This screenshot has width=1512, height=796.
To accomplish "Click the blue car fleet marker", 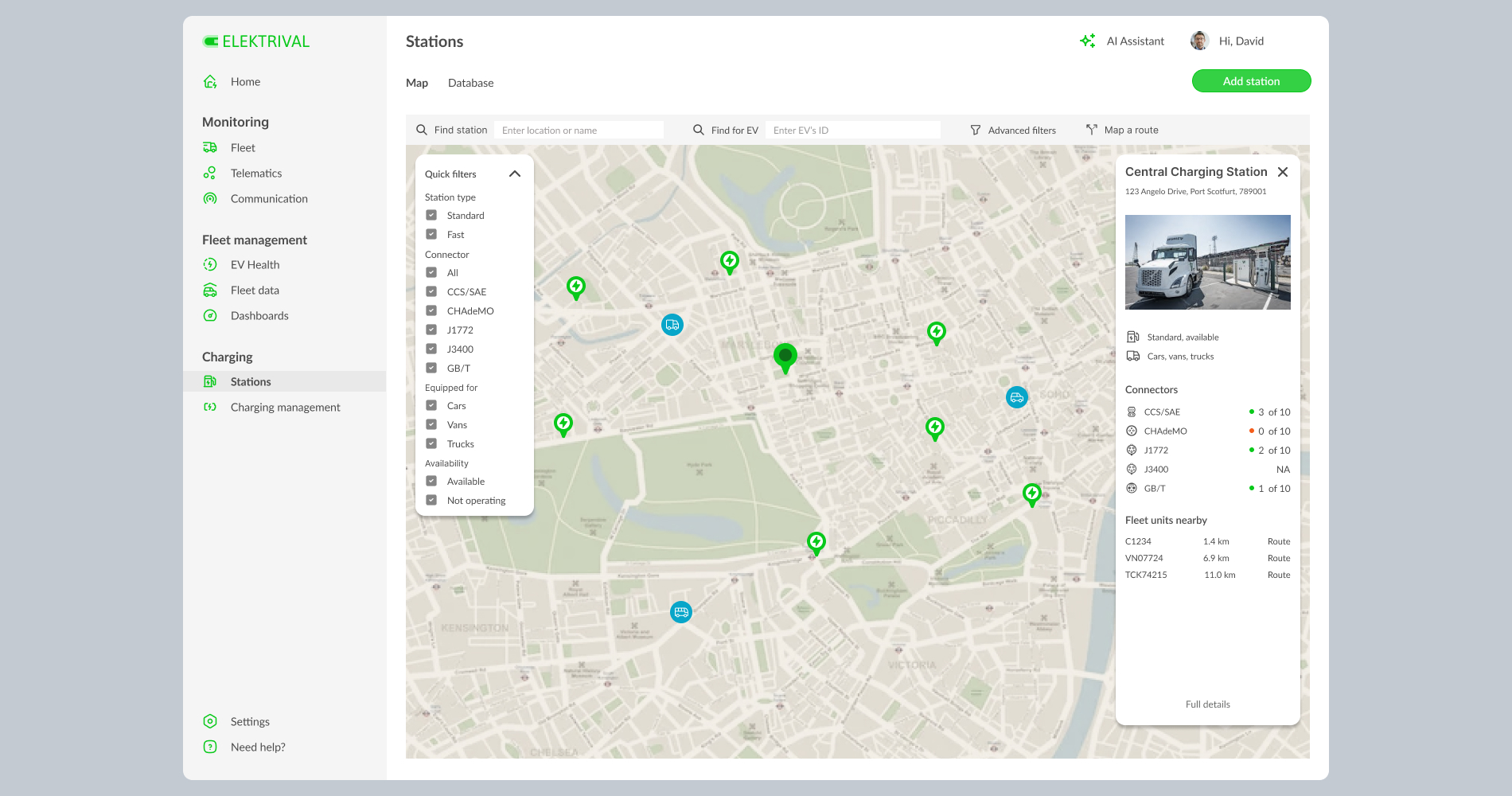I will point(1017,397).
